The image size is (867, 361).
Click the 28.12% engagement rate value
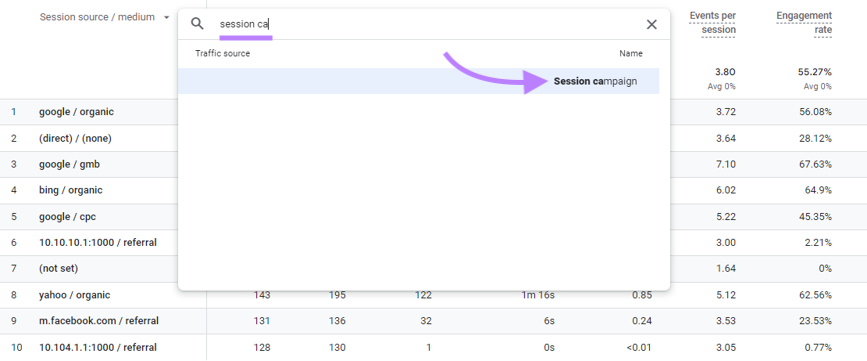coord(815,138)
